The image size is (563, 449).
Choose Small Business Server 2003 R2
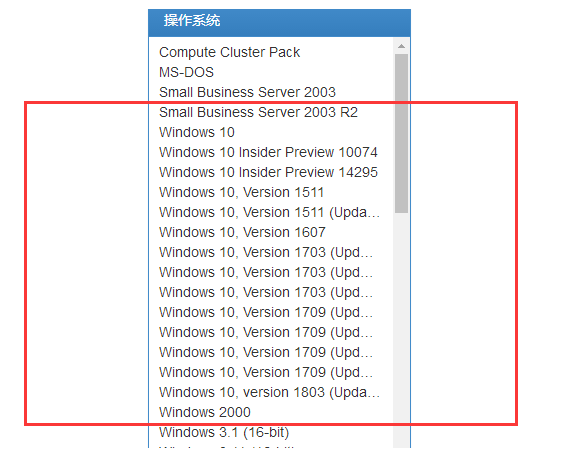coord(259,112)
